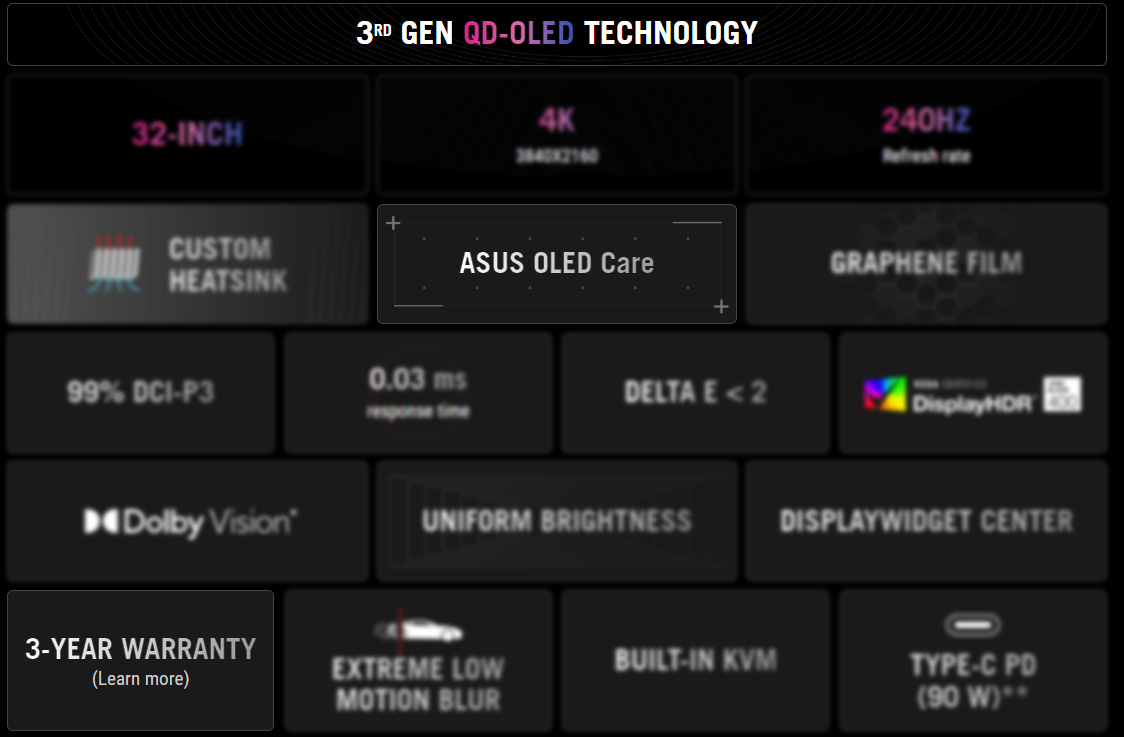Open the Delta E < 2 tile

point(695,393)
